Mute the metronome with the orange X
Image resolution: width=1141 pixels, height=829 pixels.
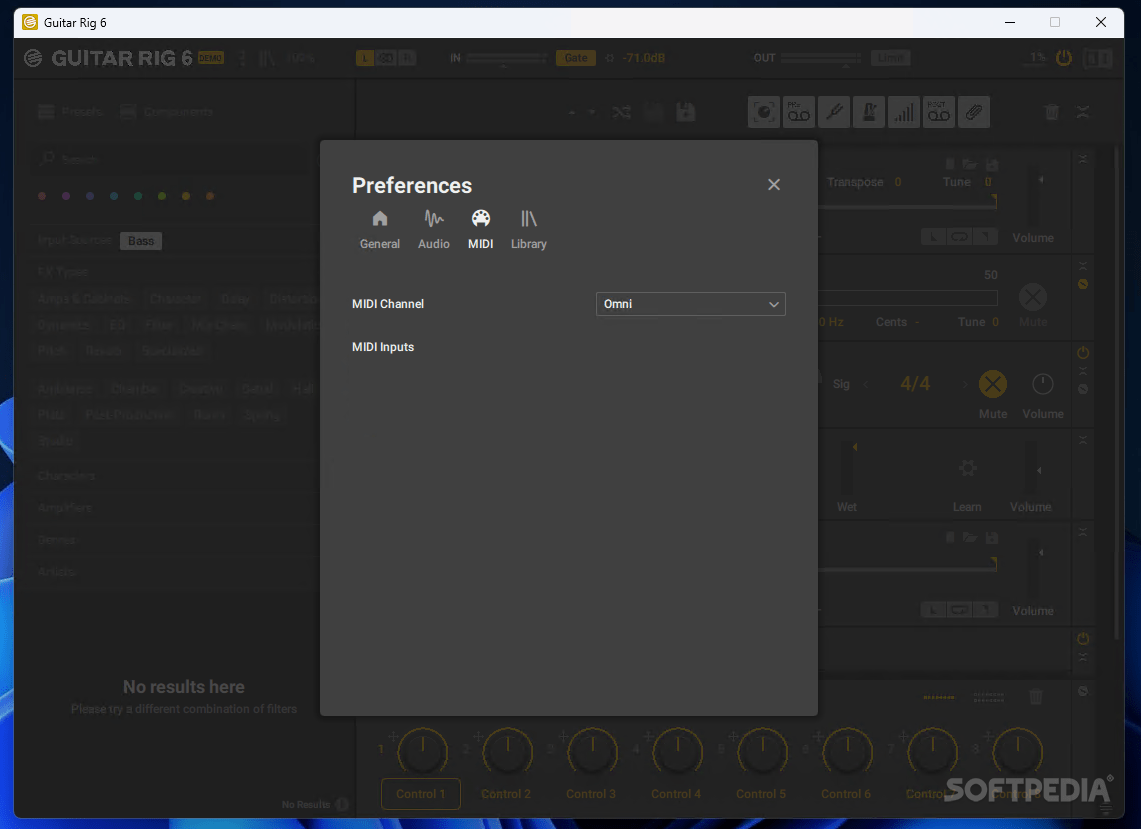(x=993, y=384)
